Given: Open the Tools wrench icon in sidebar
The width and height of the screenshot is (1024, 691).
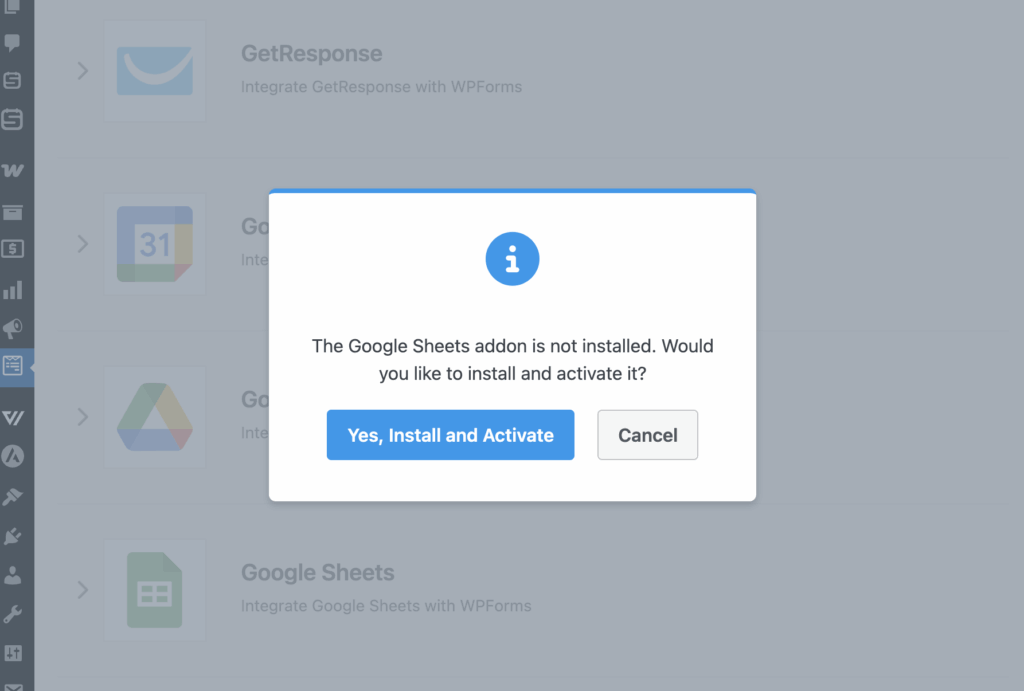Looking at the screenshot, I should [x=13, y=613].
